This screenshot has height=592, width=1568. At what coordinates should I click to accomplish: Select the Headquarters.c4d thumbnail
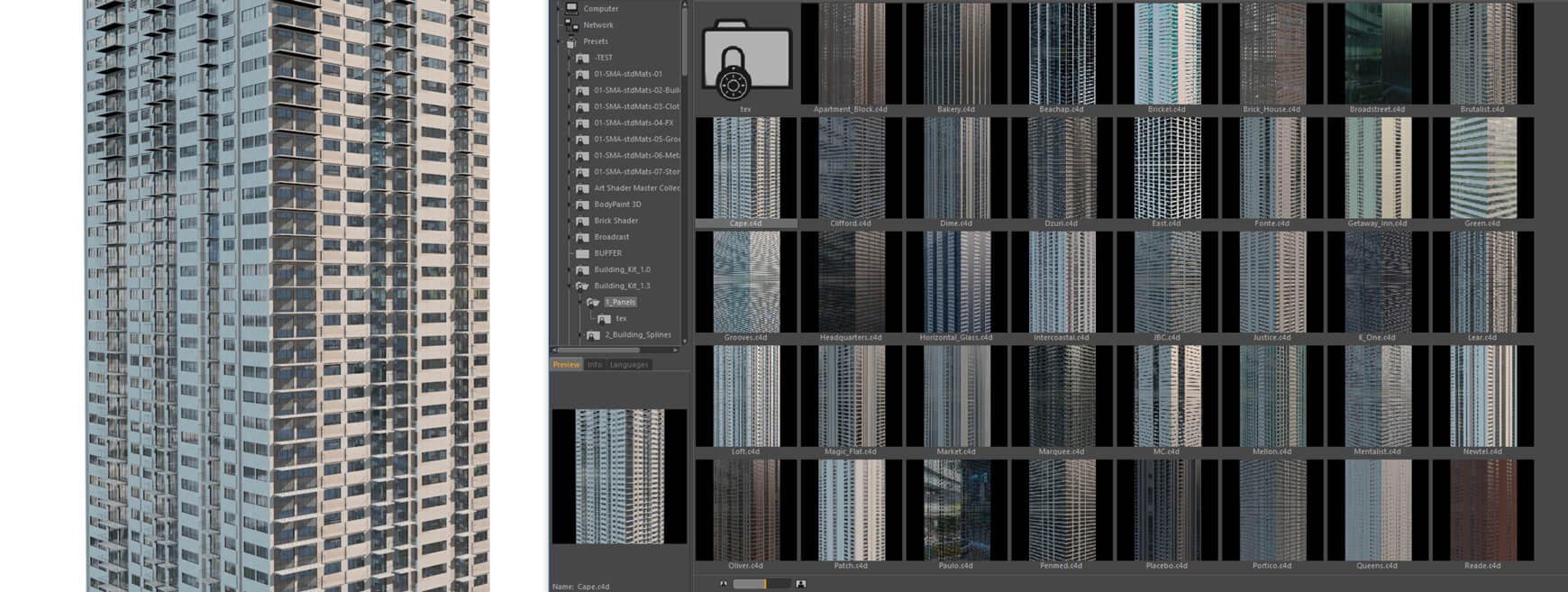click(x=851, y=282)
